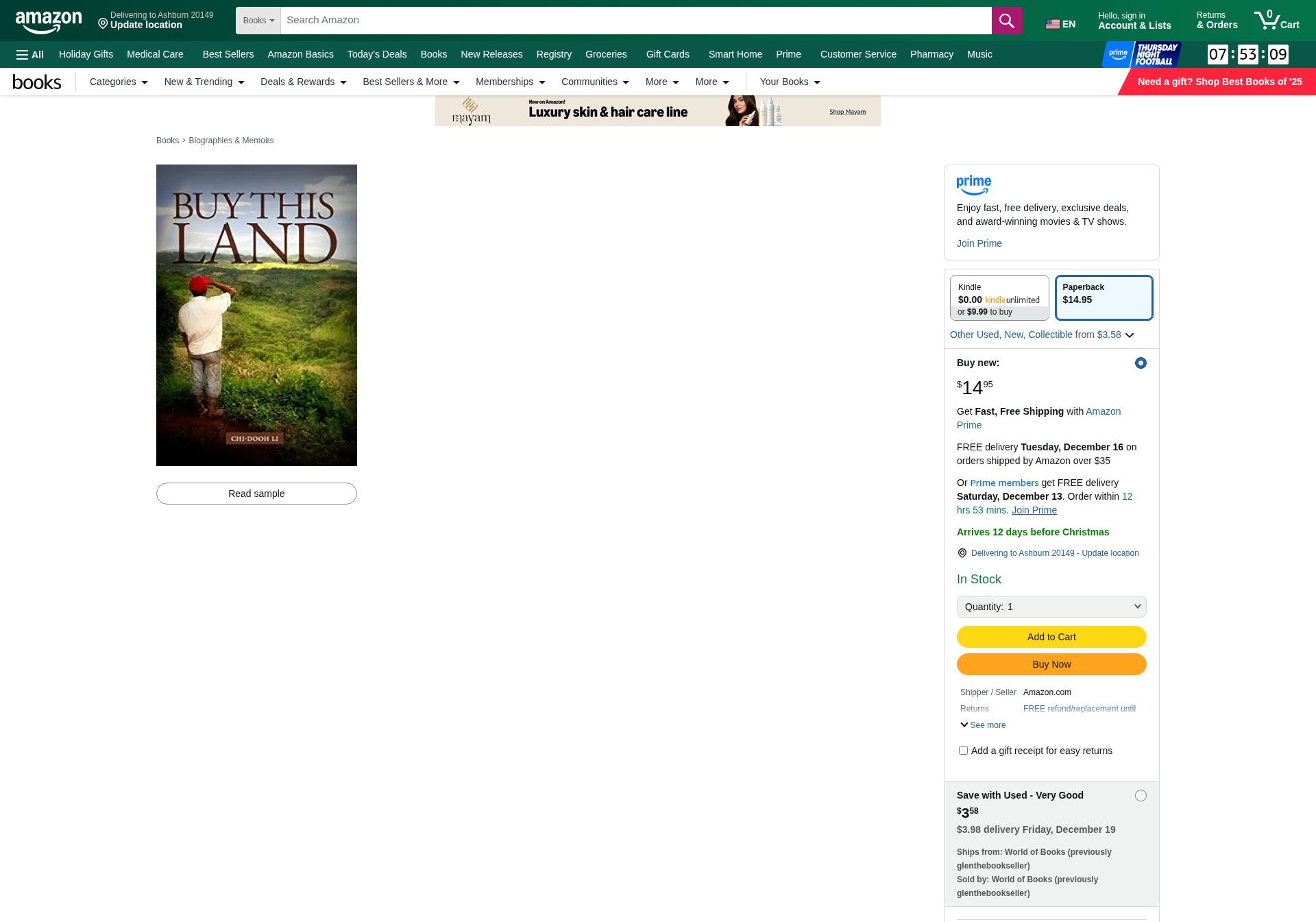Click the Amazon Prime shipping link
This screenshot has height=922, width=1316.
[1038, 418]
